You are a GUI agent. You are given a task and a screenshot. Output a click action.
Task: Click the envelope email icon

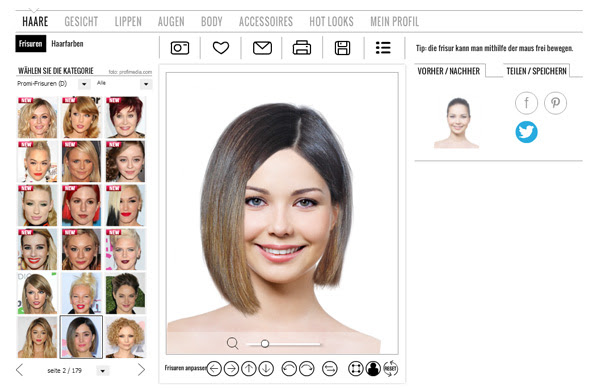[x=262, y=48]
